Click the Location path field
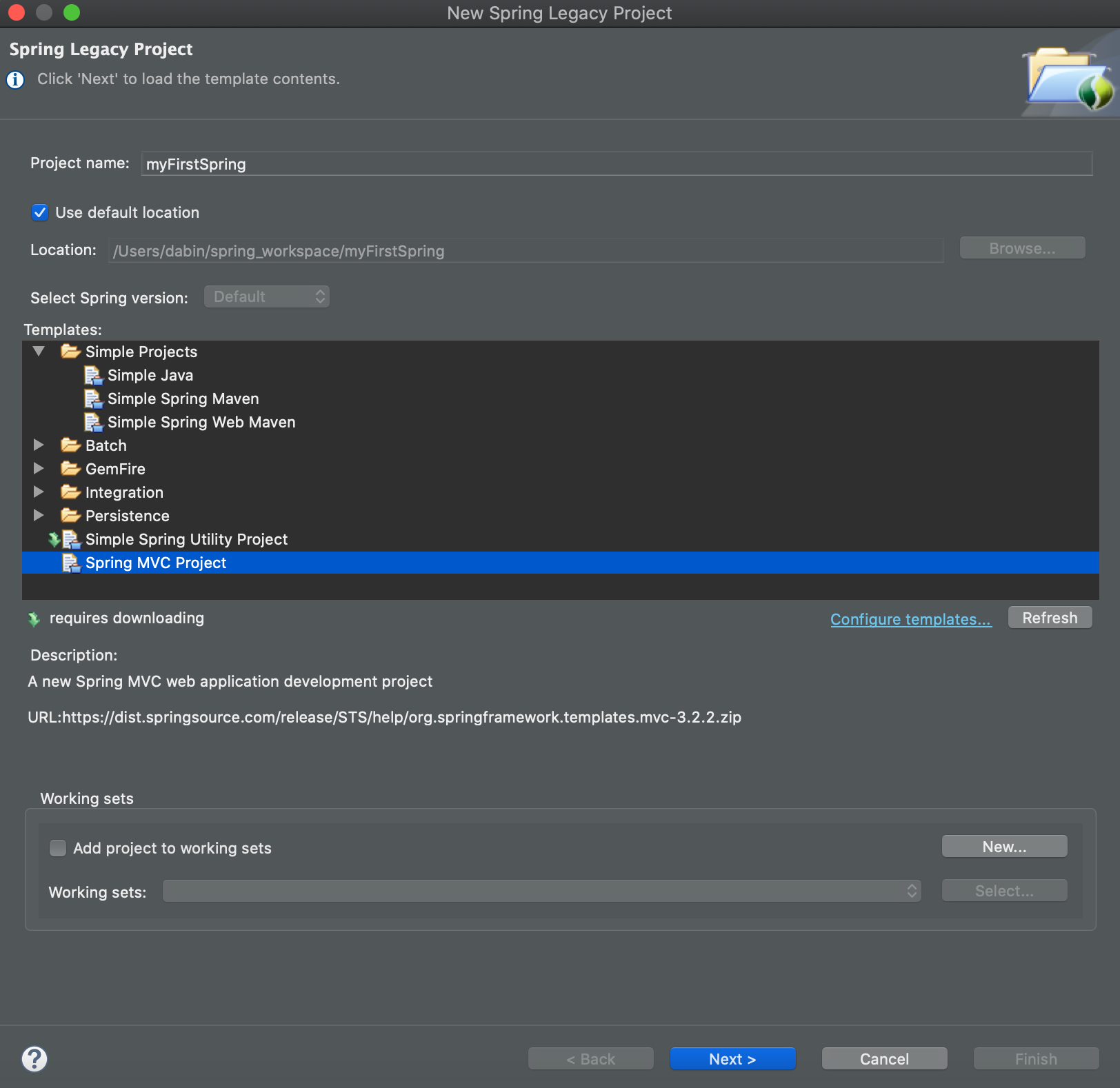 (x=526, y=251)
